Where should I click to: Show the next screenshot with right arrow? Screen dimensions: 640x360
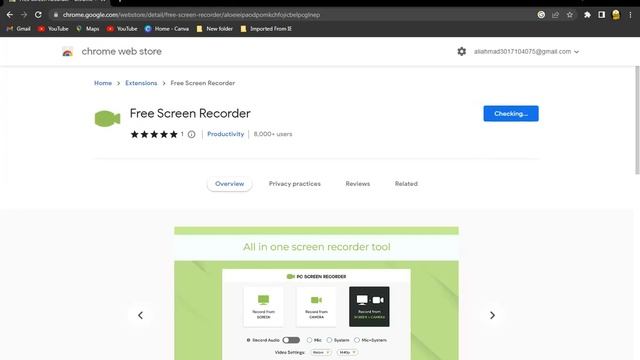click(x=492, y=315)
